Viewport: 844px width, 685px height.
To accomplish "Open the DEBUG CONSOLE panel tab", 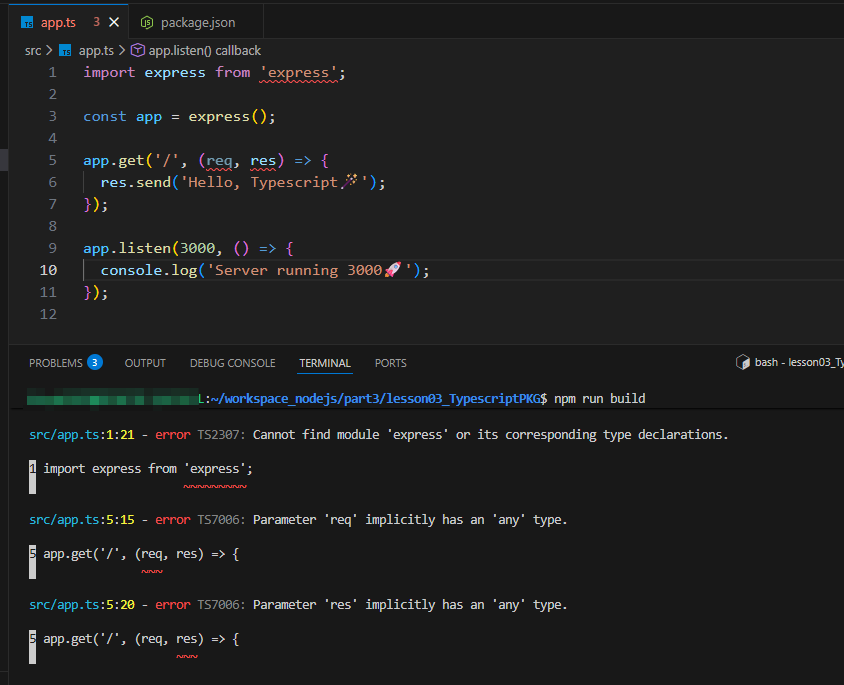I will click(233, 363).
